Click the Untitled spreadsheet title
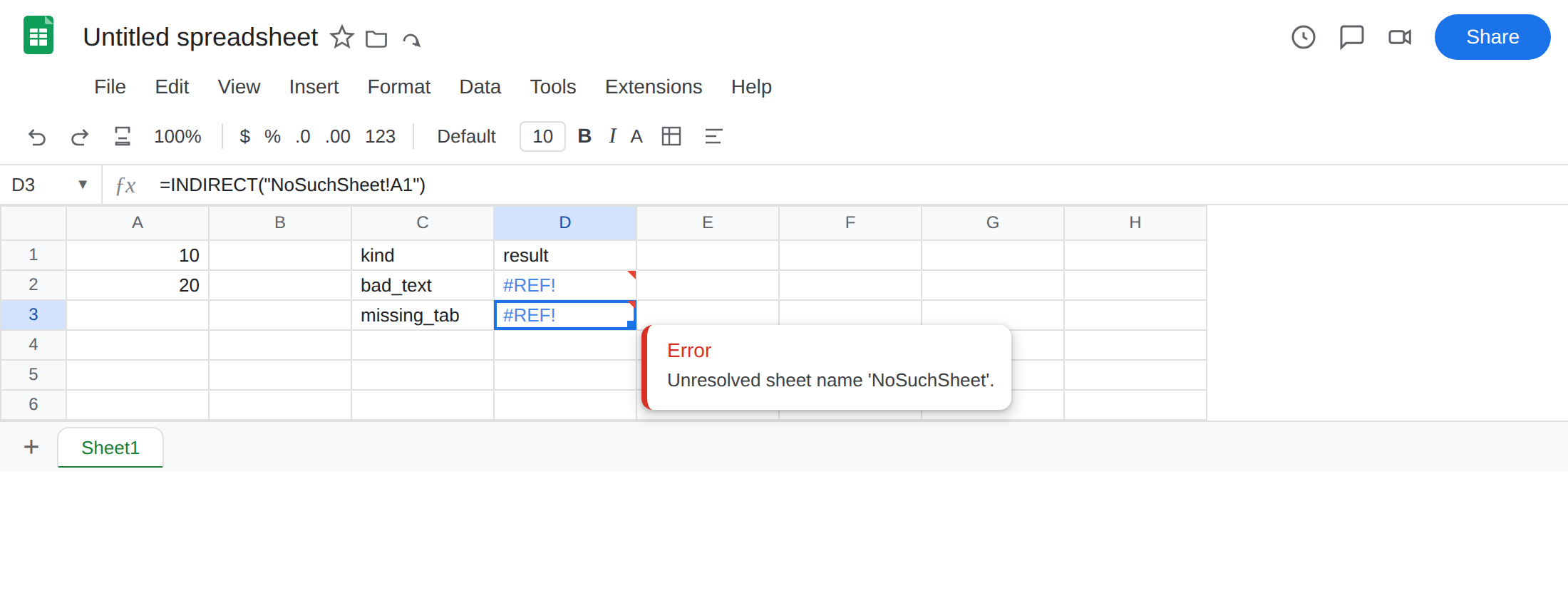Viewport: 1568px width, 613px height. pos(200,37)
